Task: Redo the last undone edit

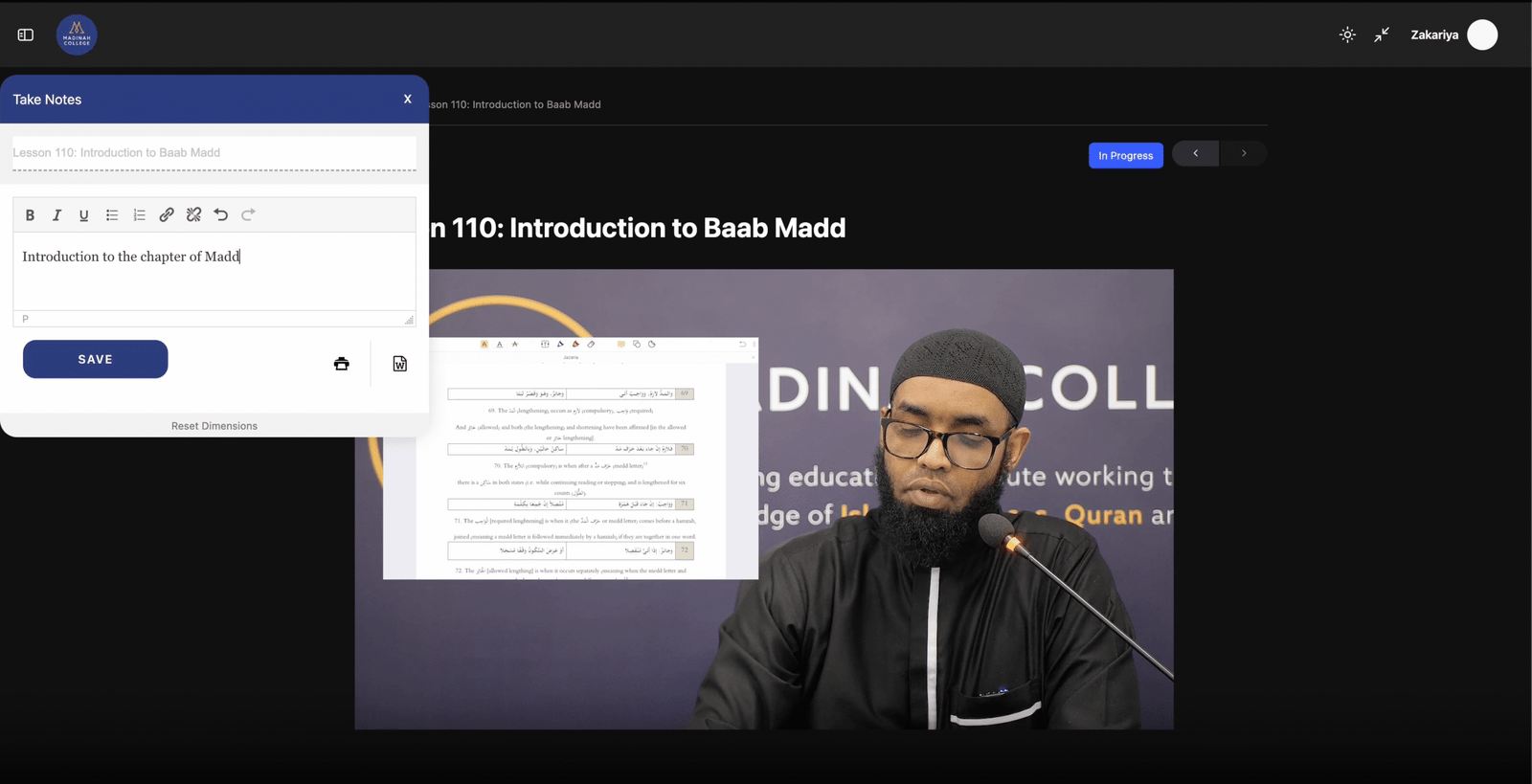Action: (248, 215)
